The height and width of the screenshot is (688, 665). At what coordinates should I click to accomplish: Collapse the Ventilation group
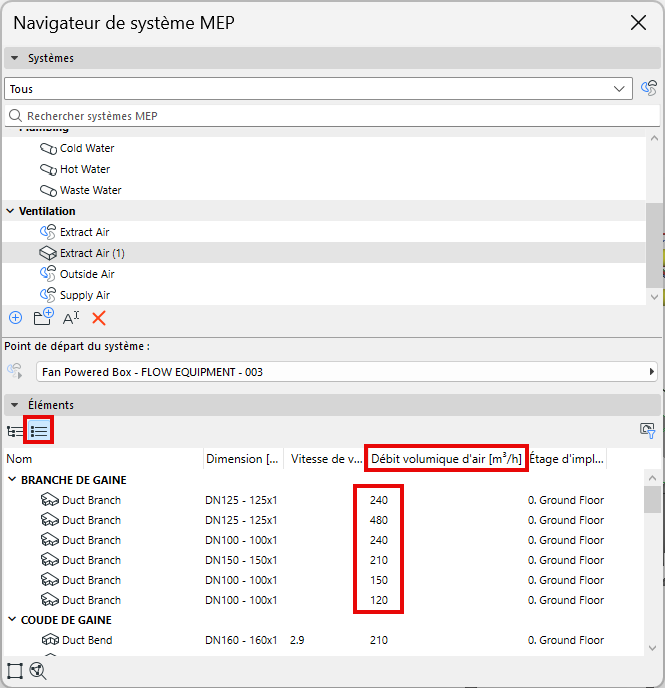coord(10,211)
